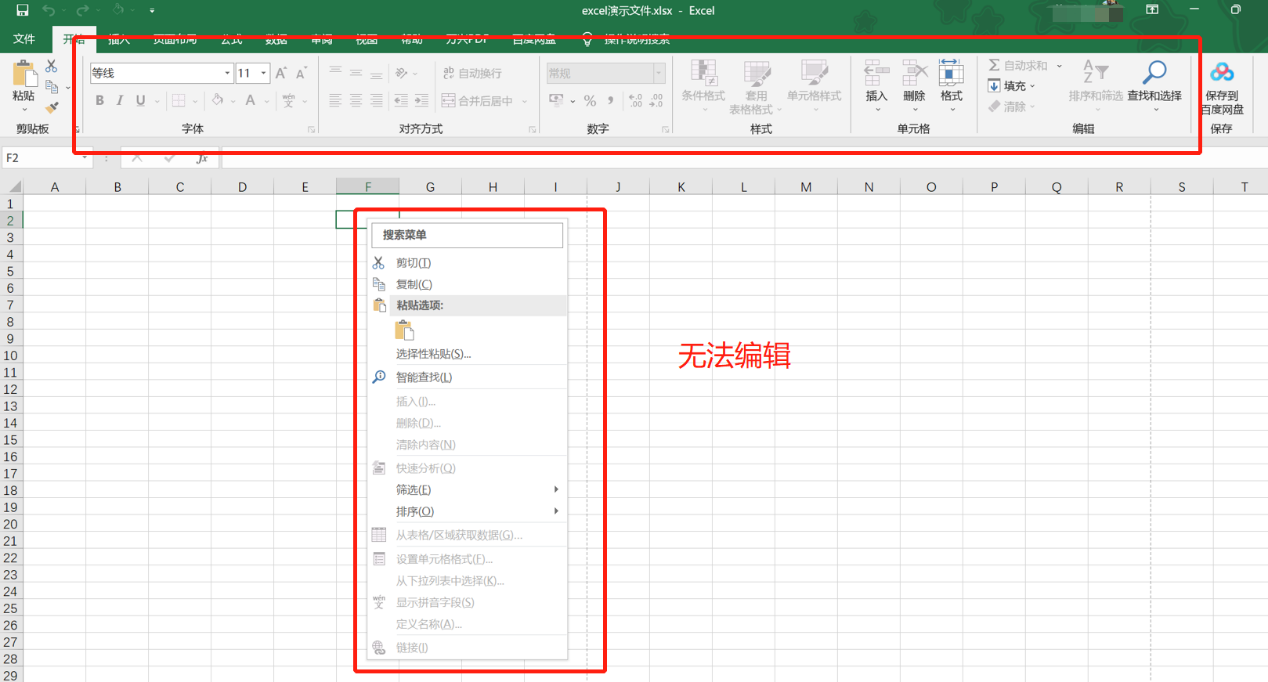This screenshot has height=682, width=1268.
Task: Click the Conditional Formatting (条件格式) icon
Action: tap(703, 74)
